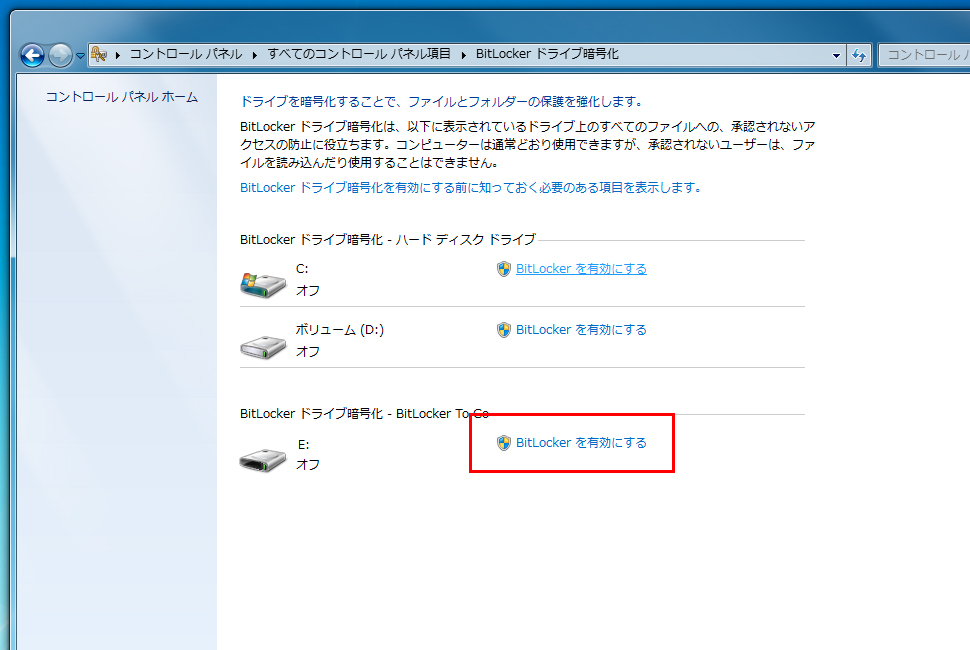Viewport: 970px width, 650px height.
Task: Select すべてのコントロール パネル項目 breadcrumb
Action: [x=359, y=54]
